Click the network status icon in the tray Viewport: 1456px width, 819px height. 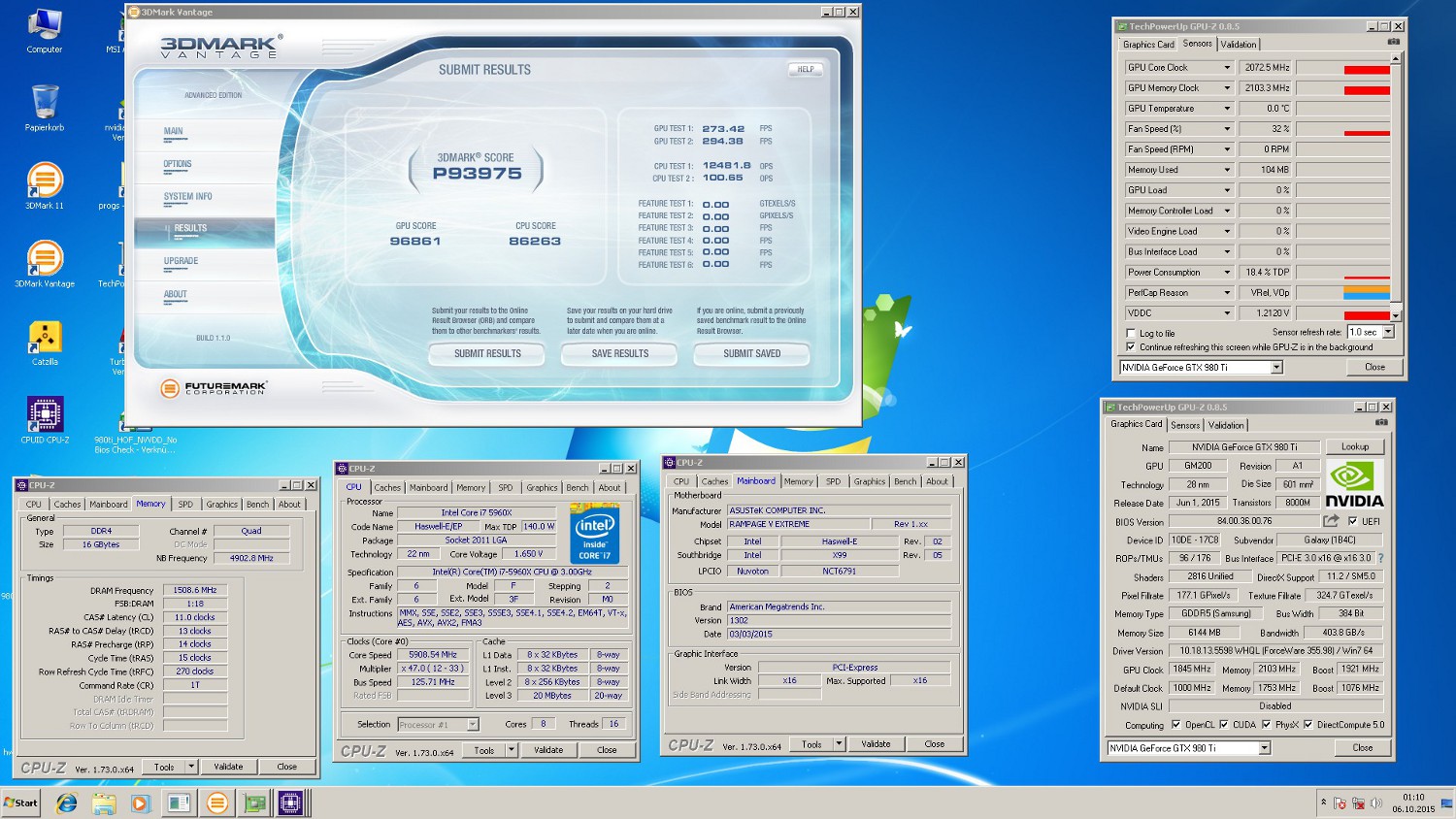point(1358,803)
